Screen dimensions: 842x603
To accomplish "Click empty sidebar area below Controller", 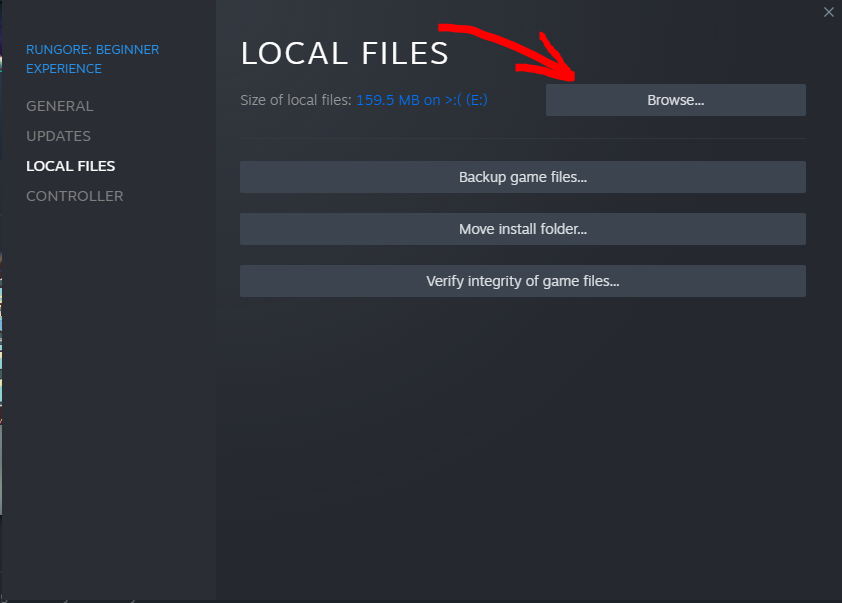I will click(x=108, y=400).
